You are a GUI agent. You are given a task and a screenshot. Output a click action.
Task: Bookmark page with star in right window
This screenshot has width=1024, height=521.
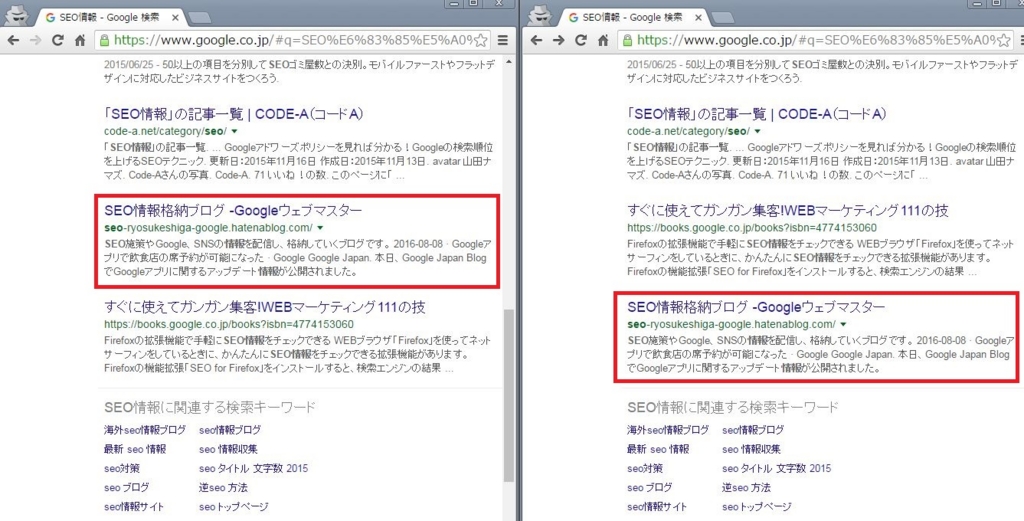coord(1004,40)
